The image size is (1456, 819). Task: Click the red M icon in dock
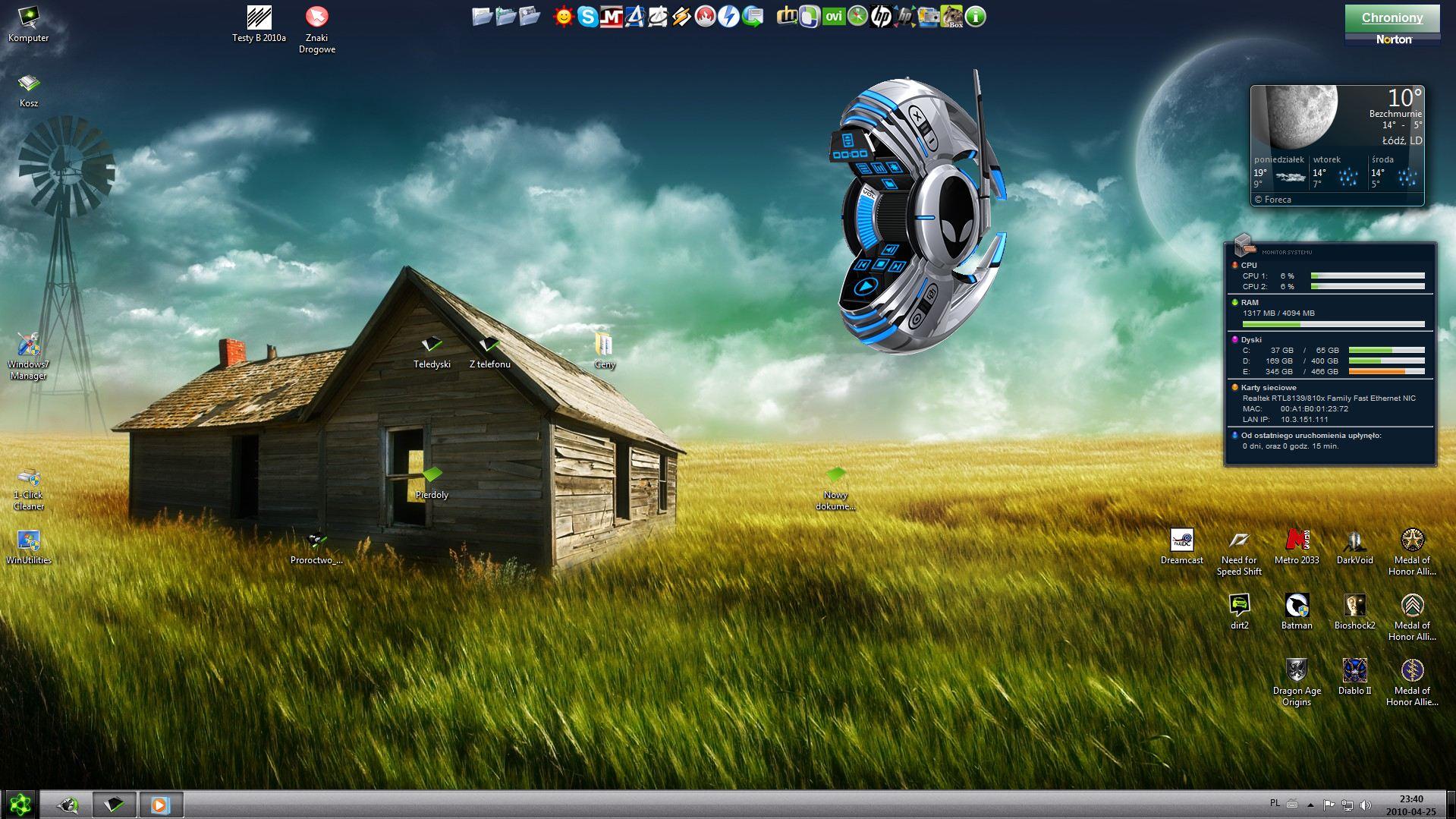[611, 17]
